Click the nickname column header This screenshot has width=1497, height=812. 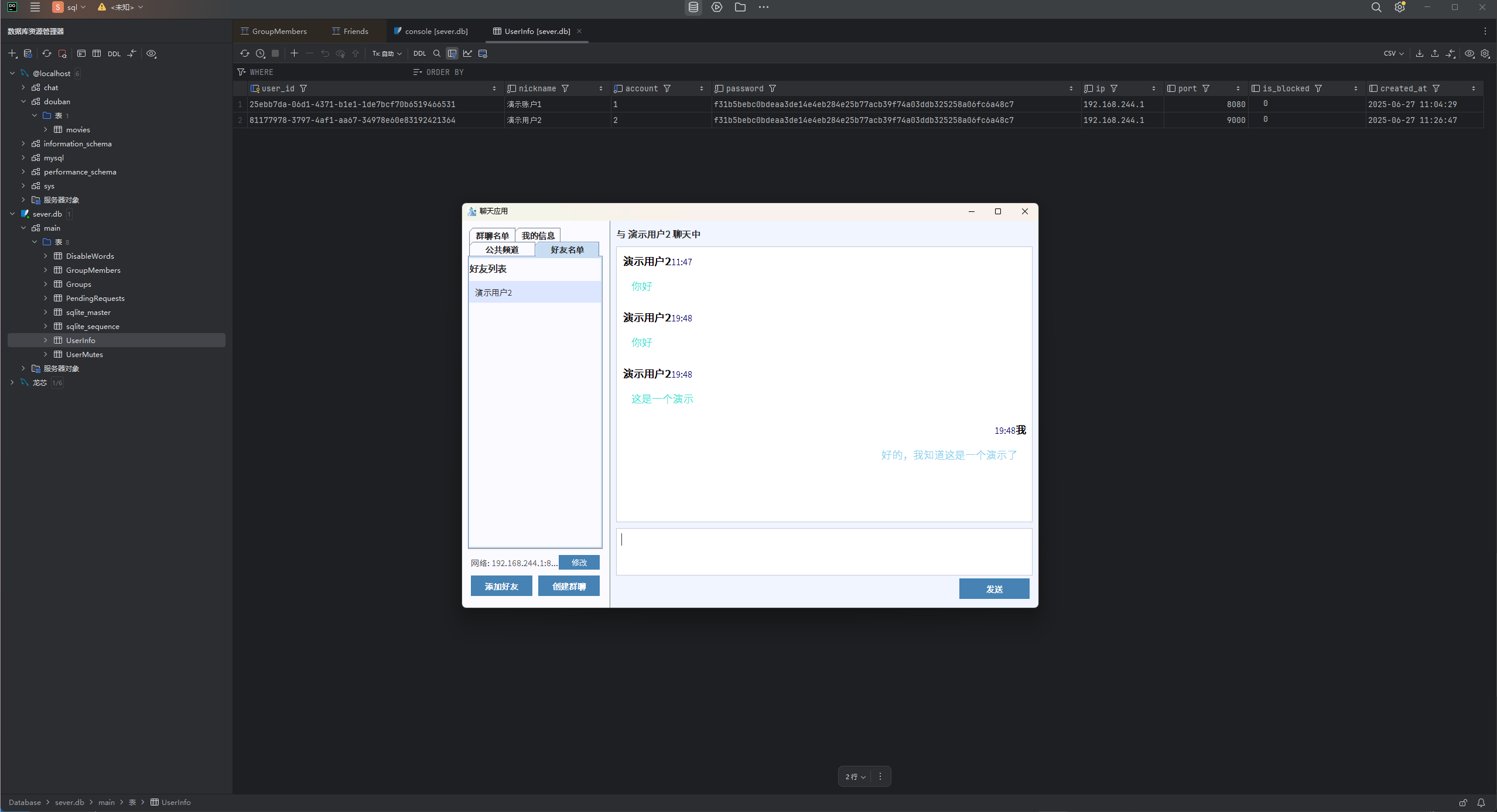537,88
